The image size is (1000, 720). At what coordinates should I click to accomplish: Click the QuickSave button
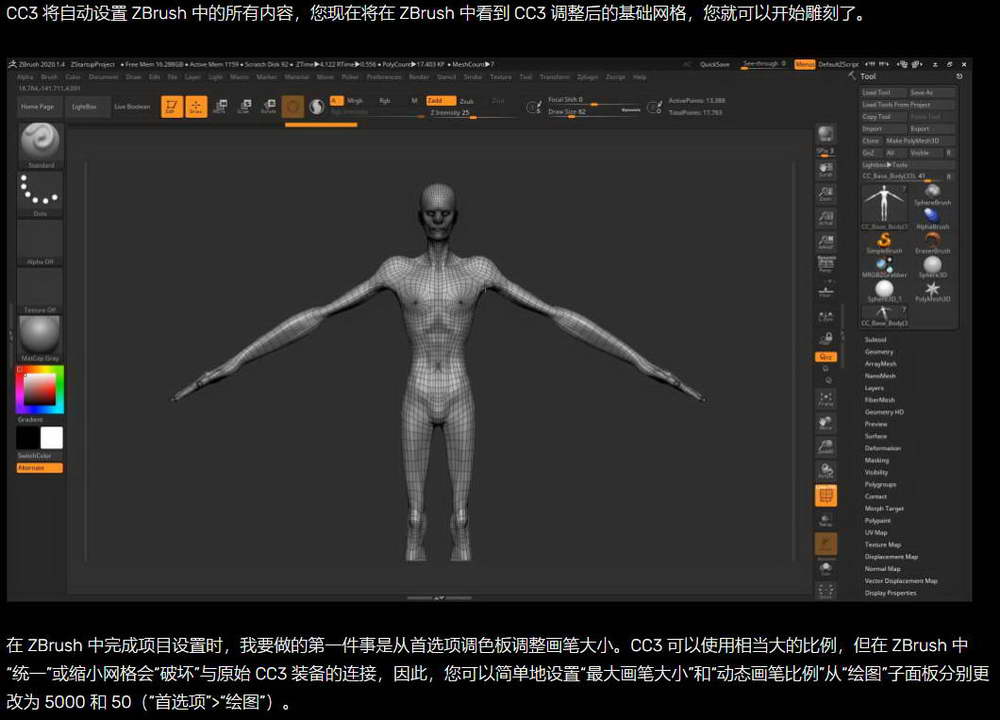point(714,64)
